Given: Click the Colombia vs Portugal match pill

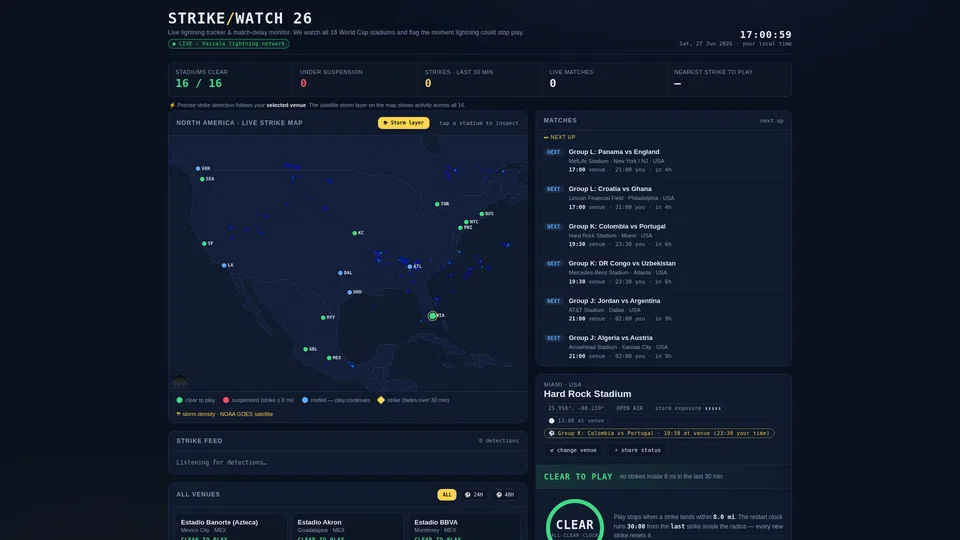Looking at the screenshot, I should [x=659, y=433].
